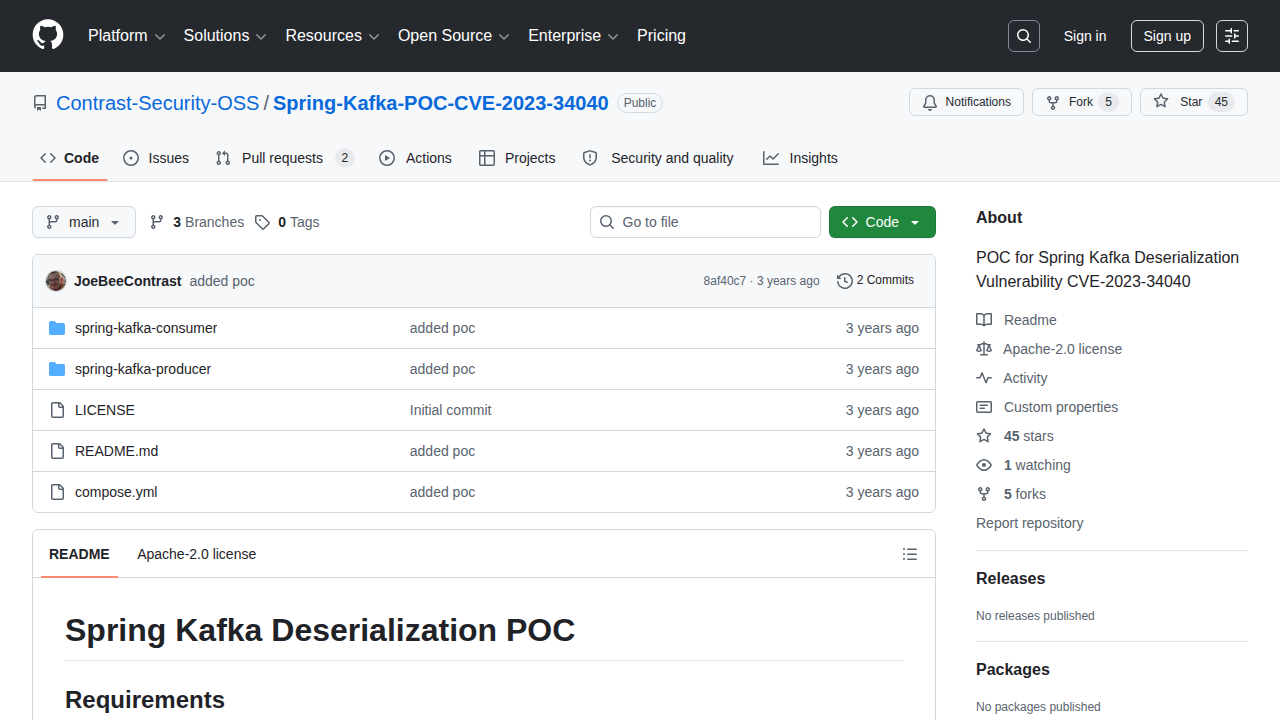Click the star icon beside 45 stars
The width and height of the screenshot is (1280, 720).
(984, 436)
